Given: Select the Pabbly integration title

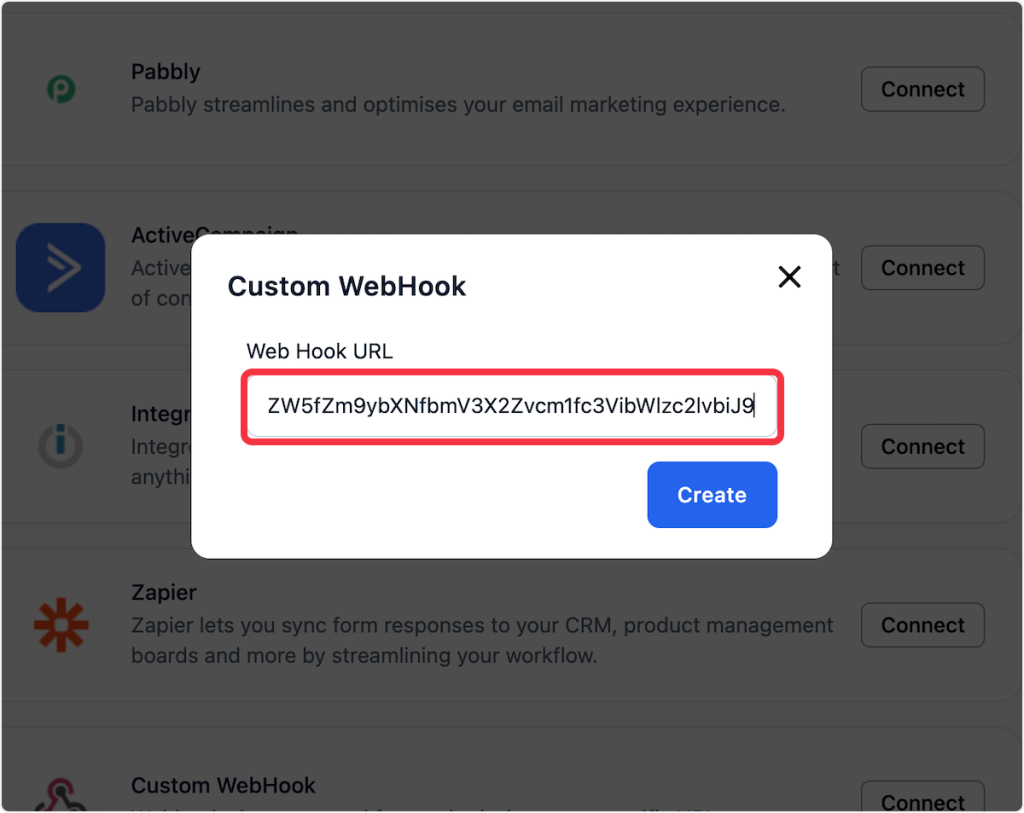Looking at the screenshot, I should 166,72.
